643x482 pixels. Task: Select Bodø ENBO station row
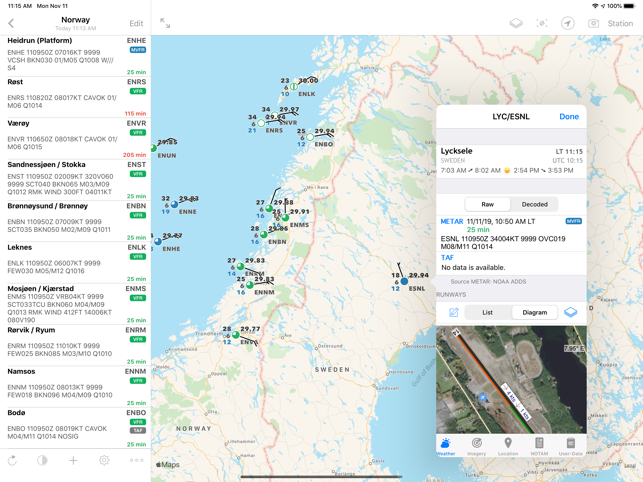point(76,428)
